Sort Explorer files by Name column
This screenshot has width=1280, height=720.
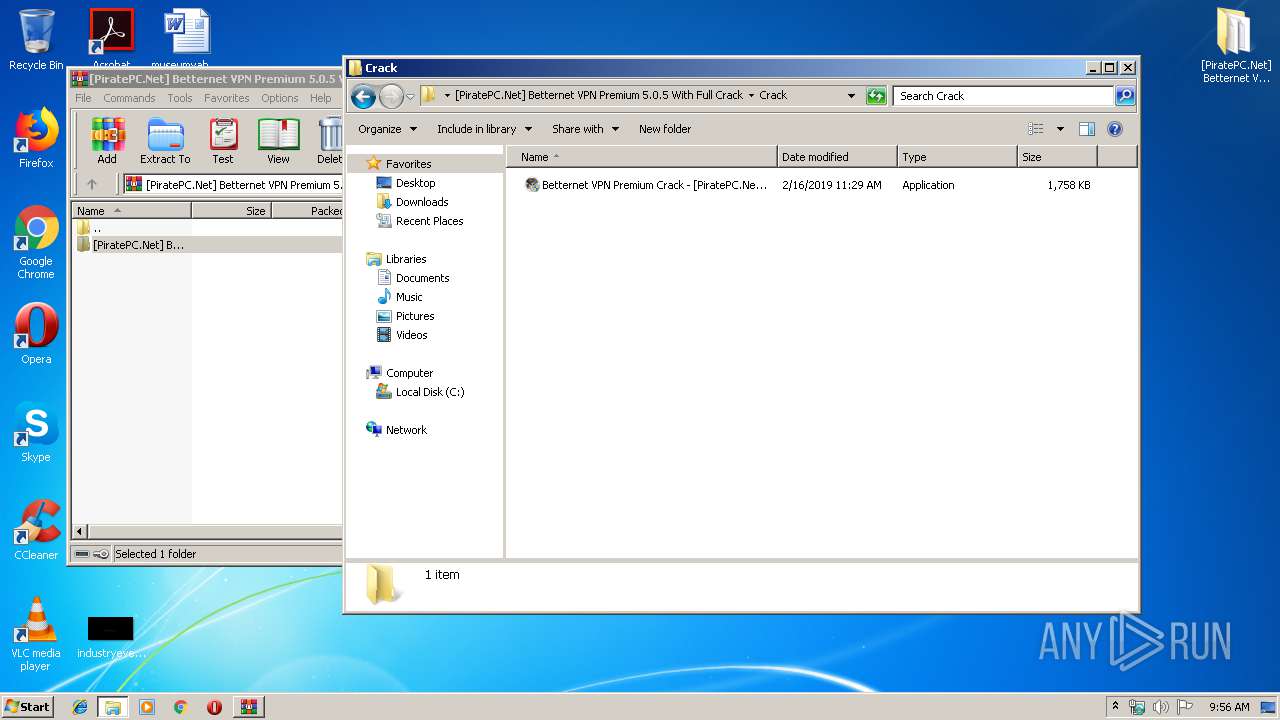click(641, 157)
